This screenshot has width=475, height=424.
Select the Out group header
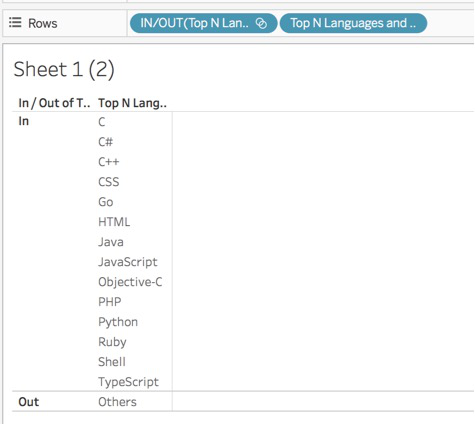[x=29, y=402]
